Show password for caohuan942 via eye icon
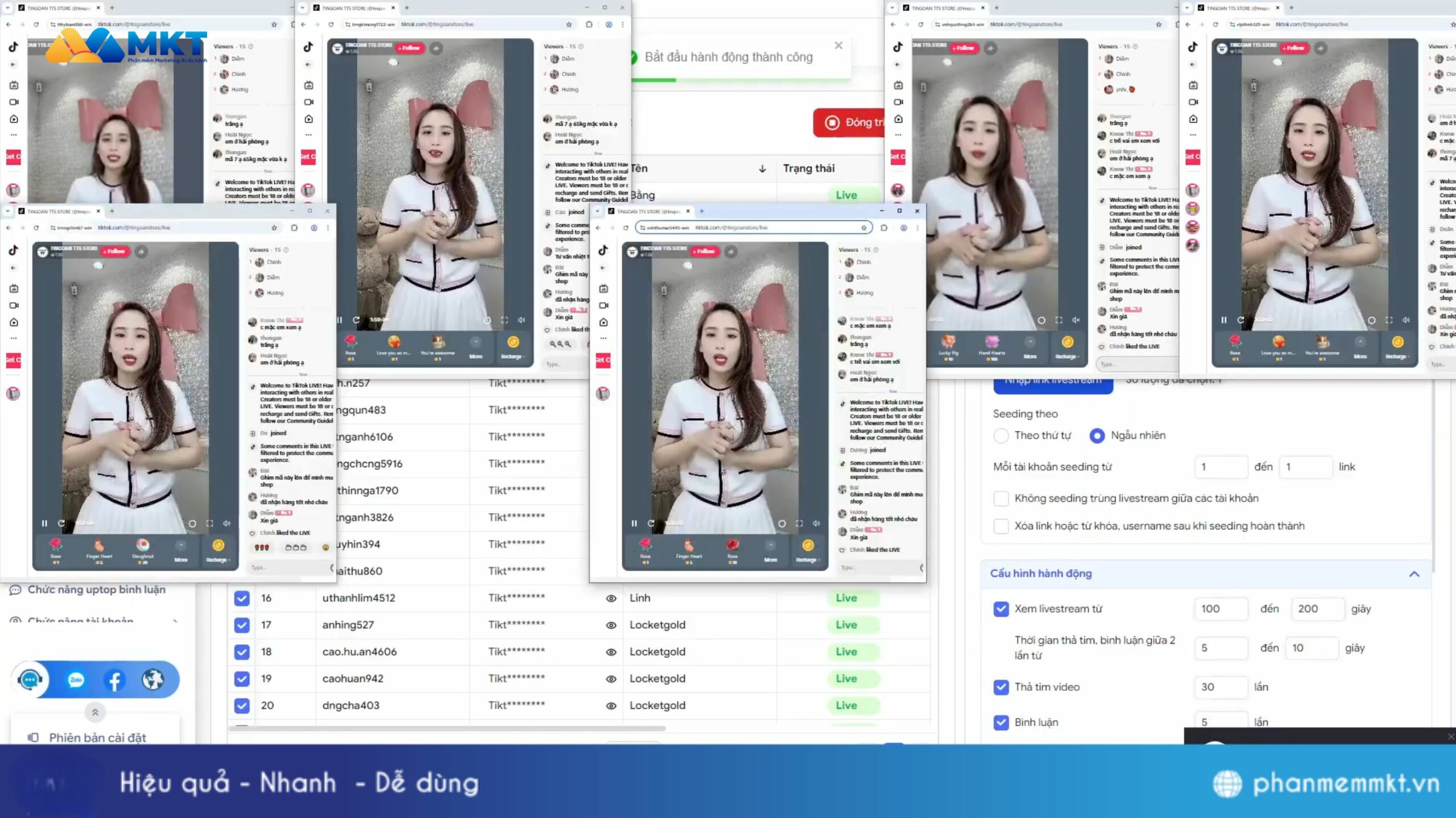 click(x=611, y=679)
